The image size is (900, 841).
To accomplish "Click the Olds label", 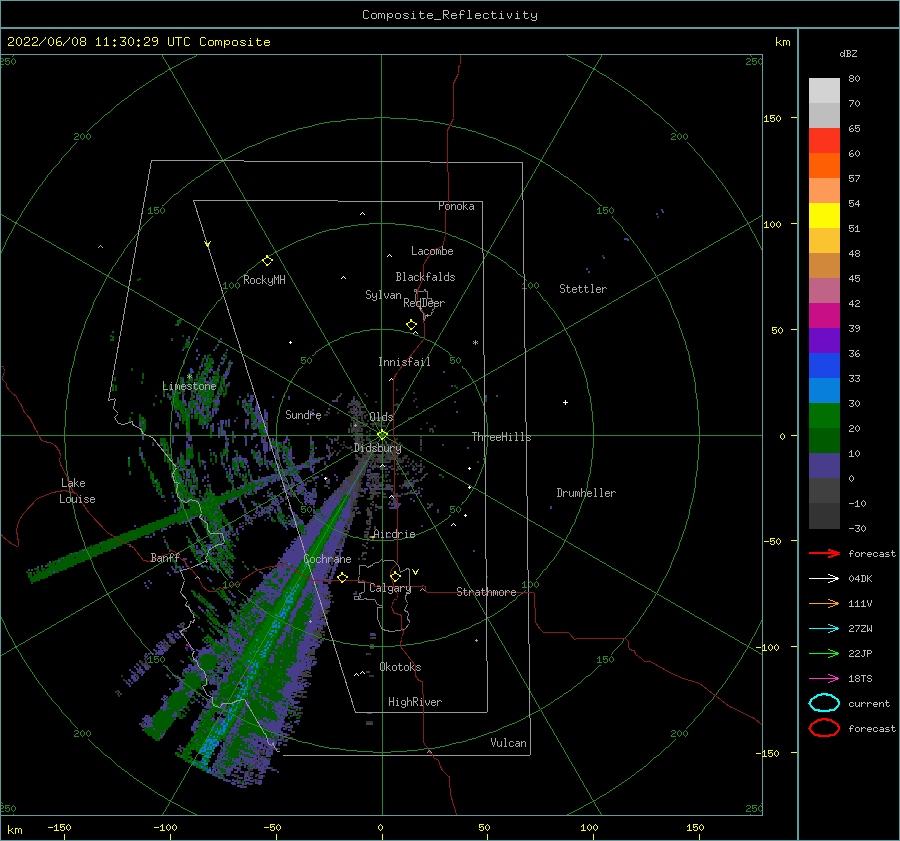I will click(381, 417).
